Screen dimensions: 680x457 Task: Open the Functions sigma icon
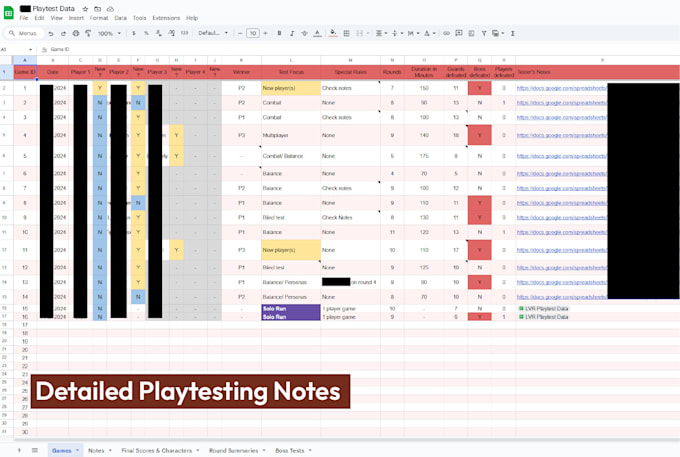click(x=513, y=33)
